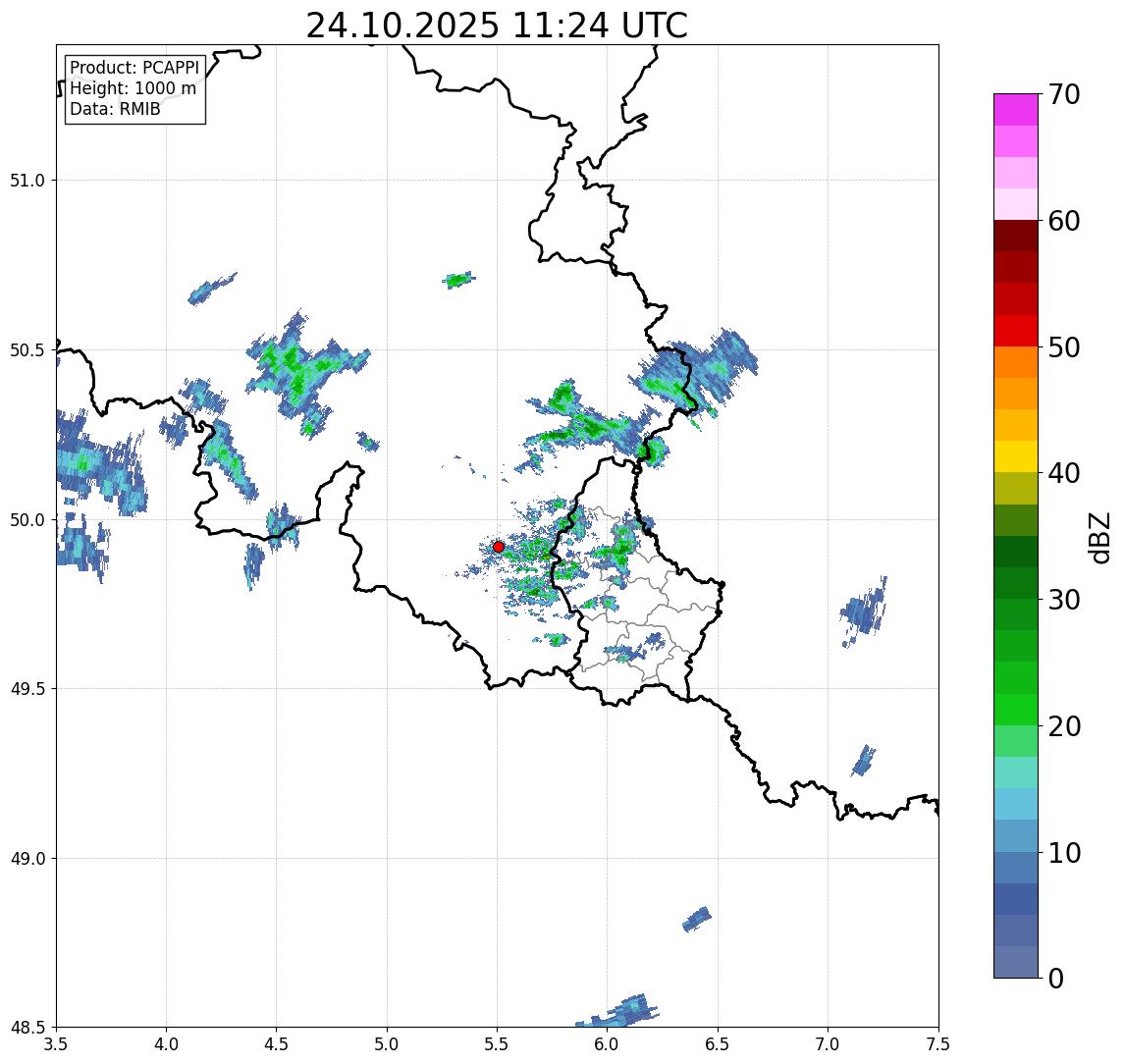Screen dimensions: 1124x1064
Task: Click the light blue colorbar segment above 10
Action: (x=1016, y=835)
